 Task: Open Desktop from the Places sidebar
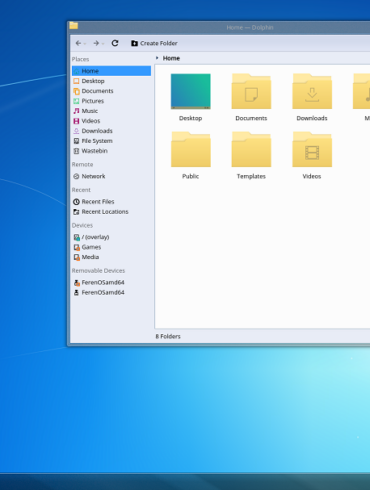(111, 81)
